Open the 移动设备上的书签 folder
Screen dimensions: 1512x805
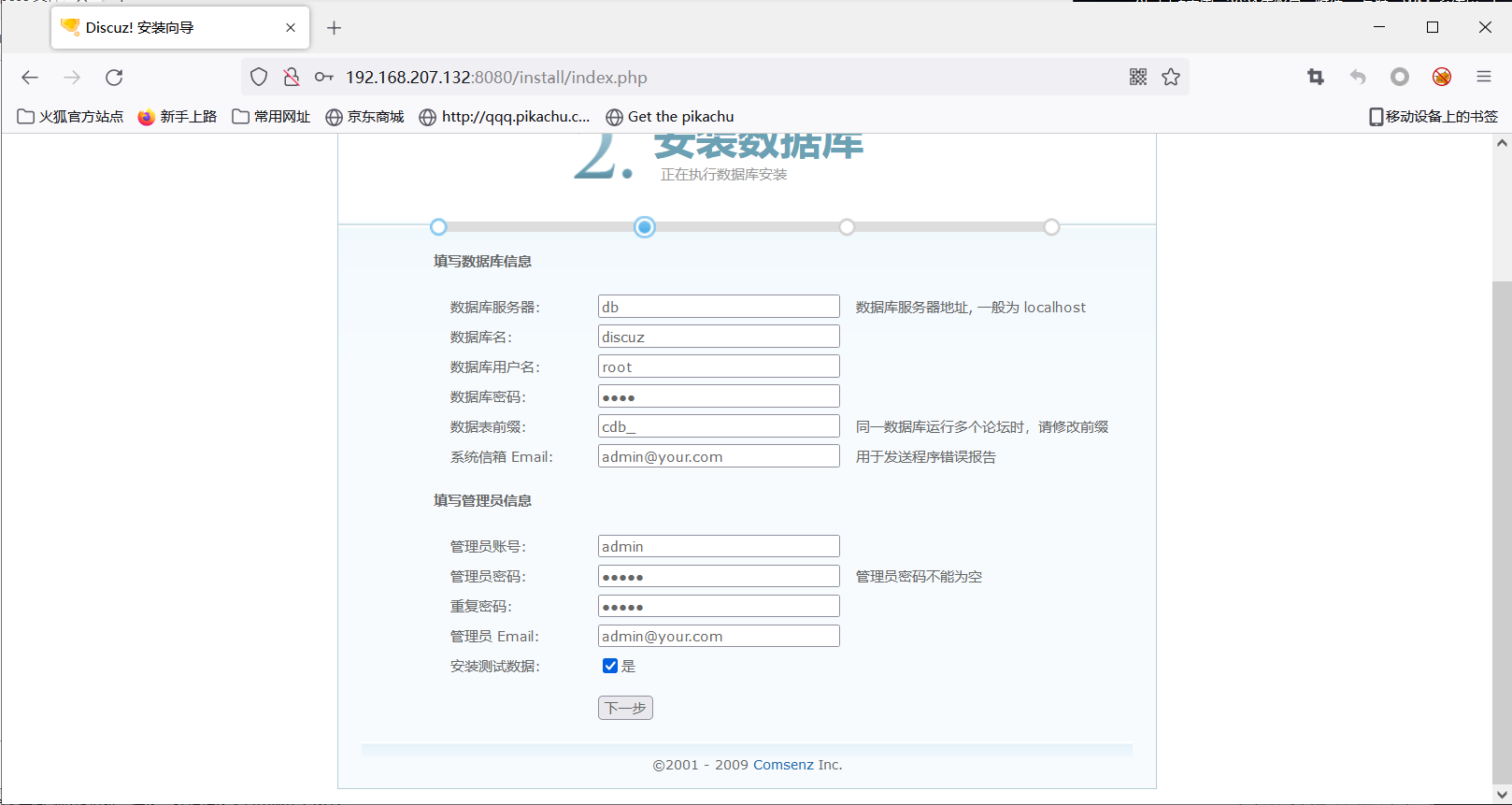[1433, 117]
